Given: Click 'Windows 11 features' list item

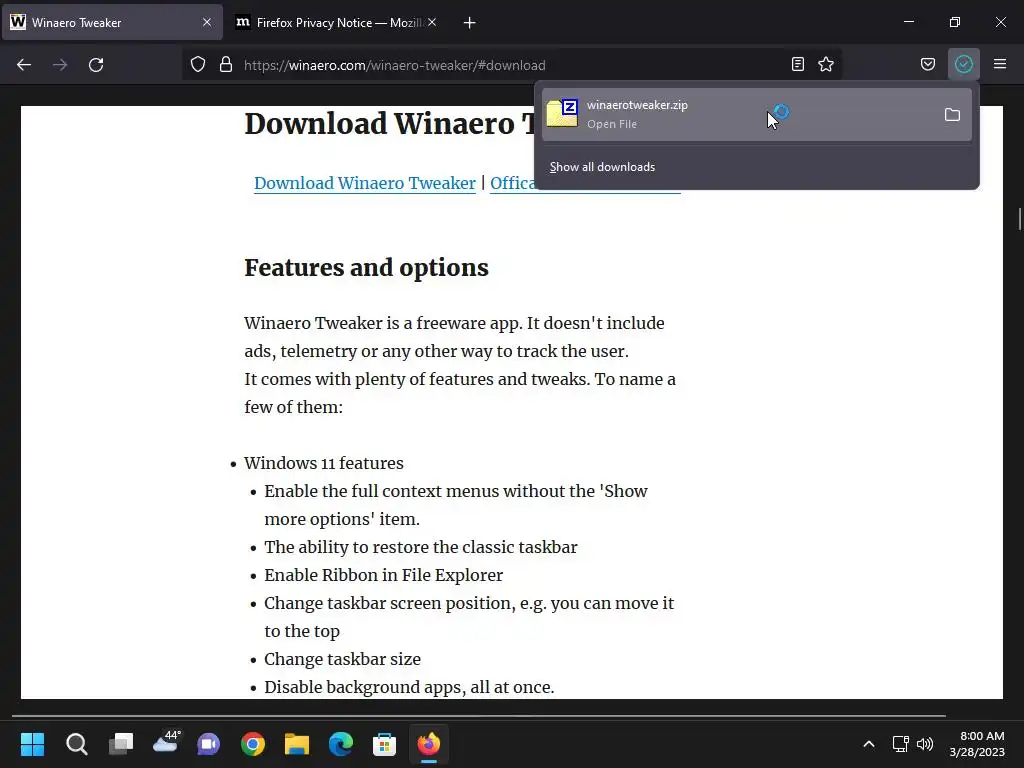Looking at the screenshot, I should (x=324, y=463).
